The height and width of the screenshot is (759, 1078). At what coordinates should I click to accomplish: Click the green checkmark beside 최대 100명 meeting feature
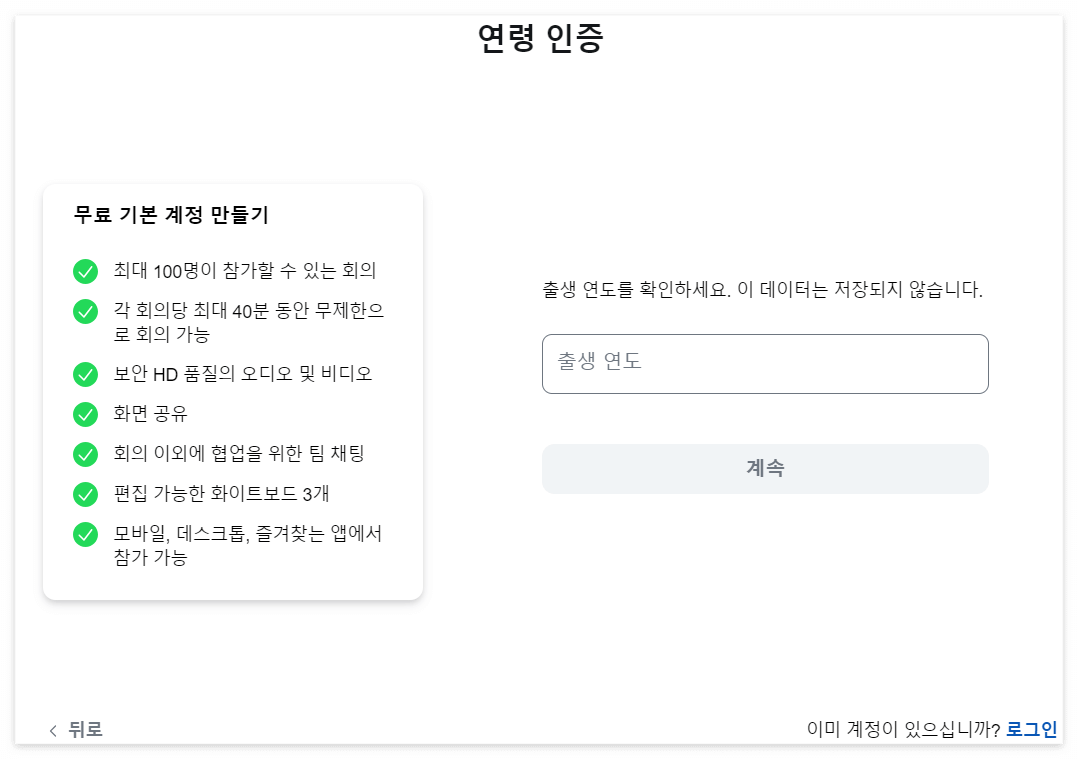(x=85, y=270)
